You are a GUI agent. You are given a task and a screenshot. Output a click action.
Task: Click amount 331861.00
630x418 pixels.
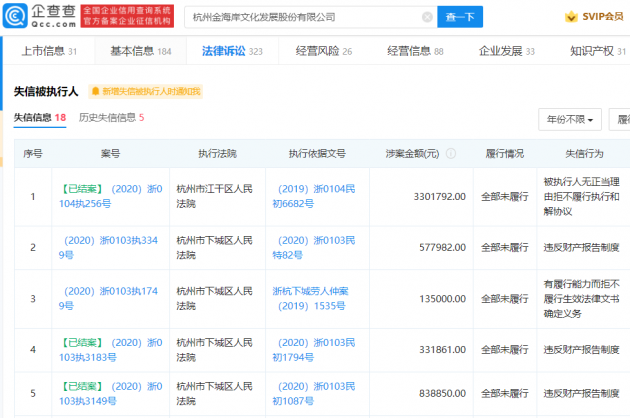tap(442, 350)
